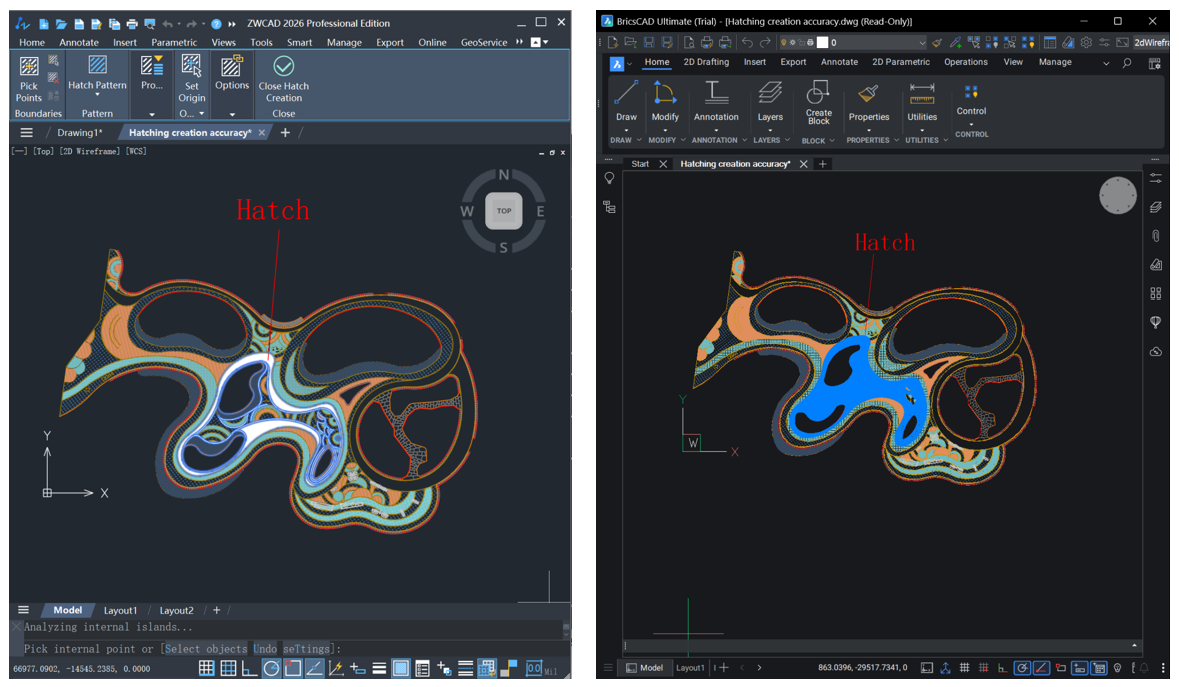Click Undo option in ZWCAD command line
The width and height of the screenshot is (1179, 687).
click(x=265, y=649)
